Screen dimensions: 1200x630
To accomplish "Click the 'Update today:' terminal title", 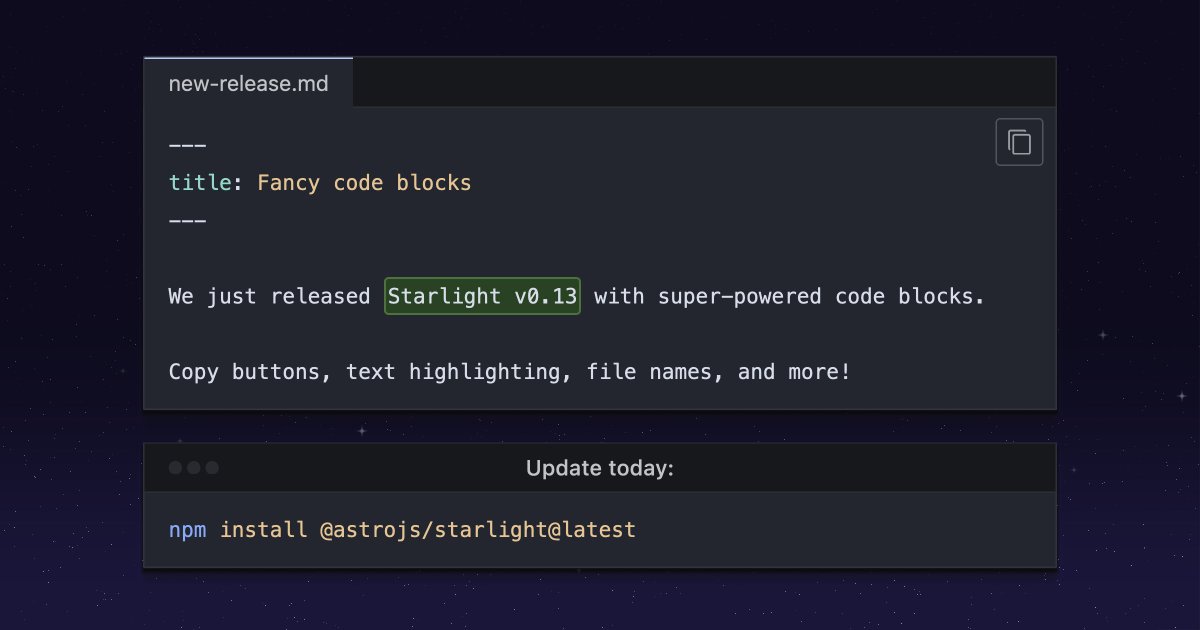I will click(x=600, y=468).
